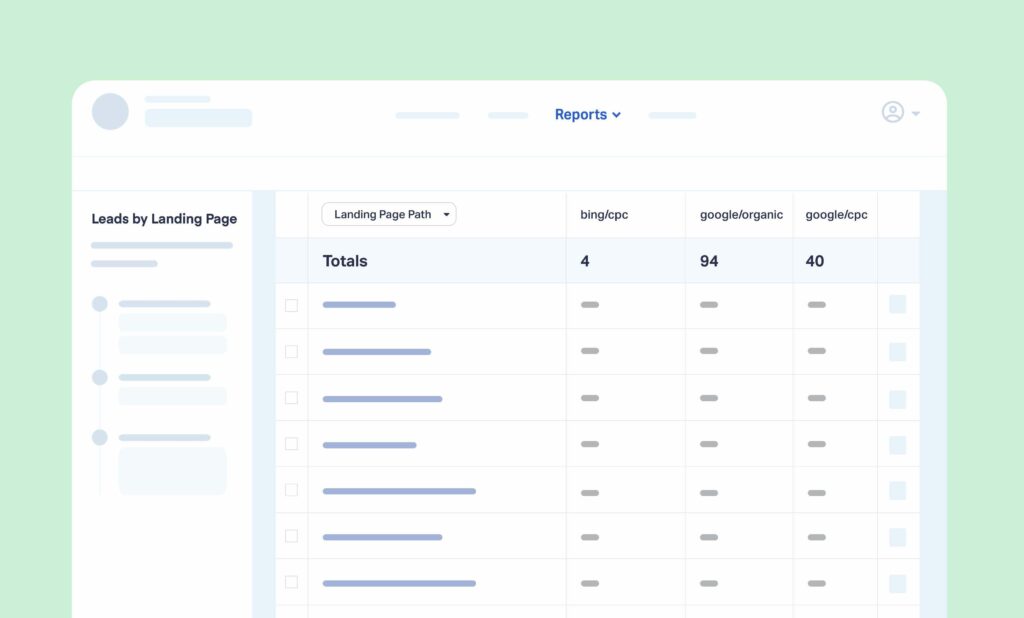Click the first placeholder nav item left of Reports
The height and width of the screenshot is (618, 1024).
tap(427, 116)
